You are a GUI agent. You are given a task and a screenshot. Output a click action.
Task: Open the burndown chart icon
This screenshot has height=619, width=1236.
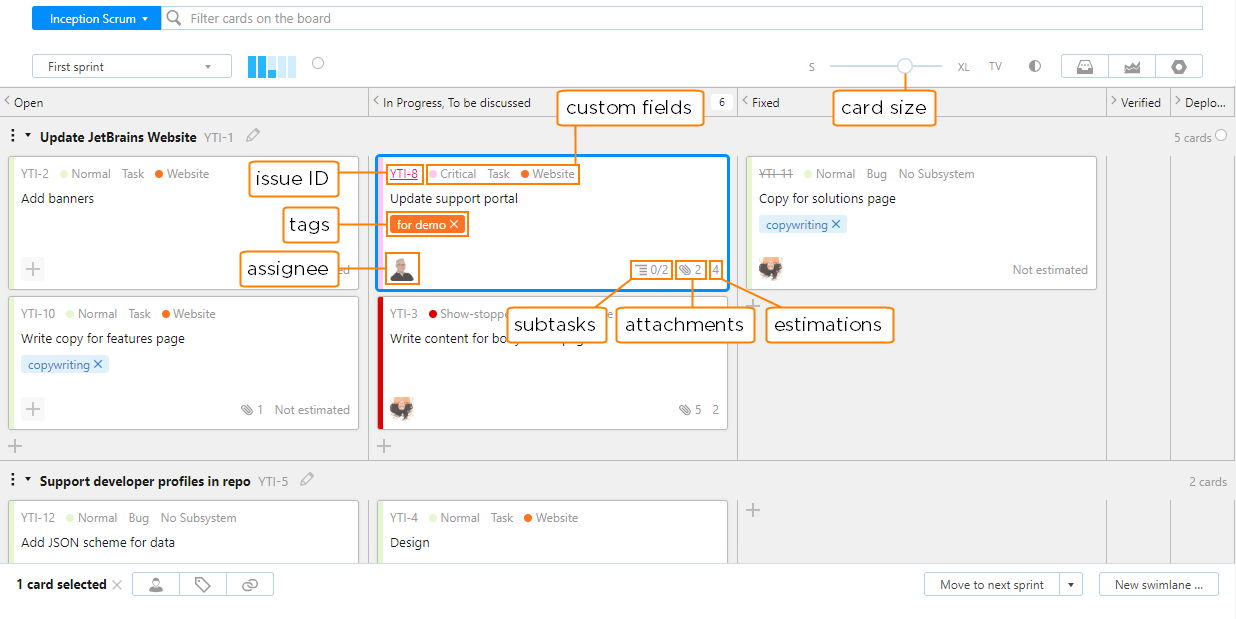click(x=1132, y=66)
